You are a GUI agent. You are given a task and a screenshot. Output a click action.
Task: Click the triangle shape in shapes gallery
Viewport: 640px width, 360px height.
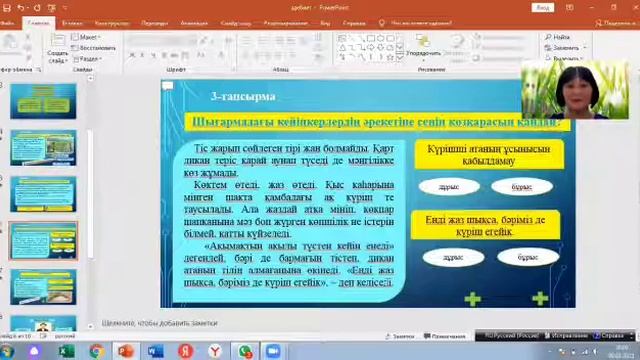coord(342,48)
